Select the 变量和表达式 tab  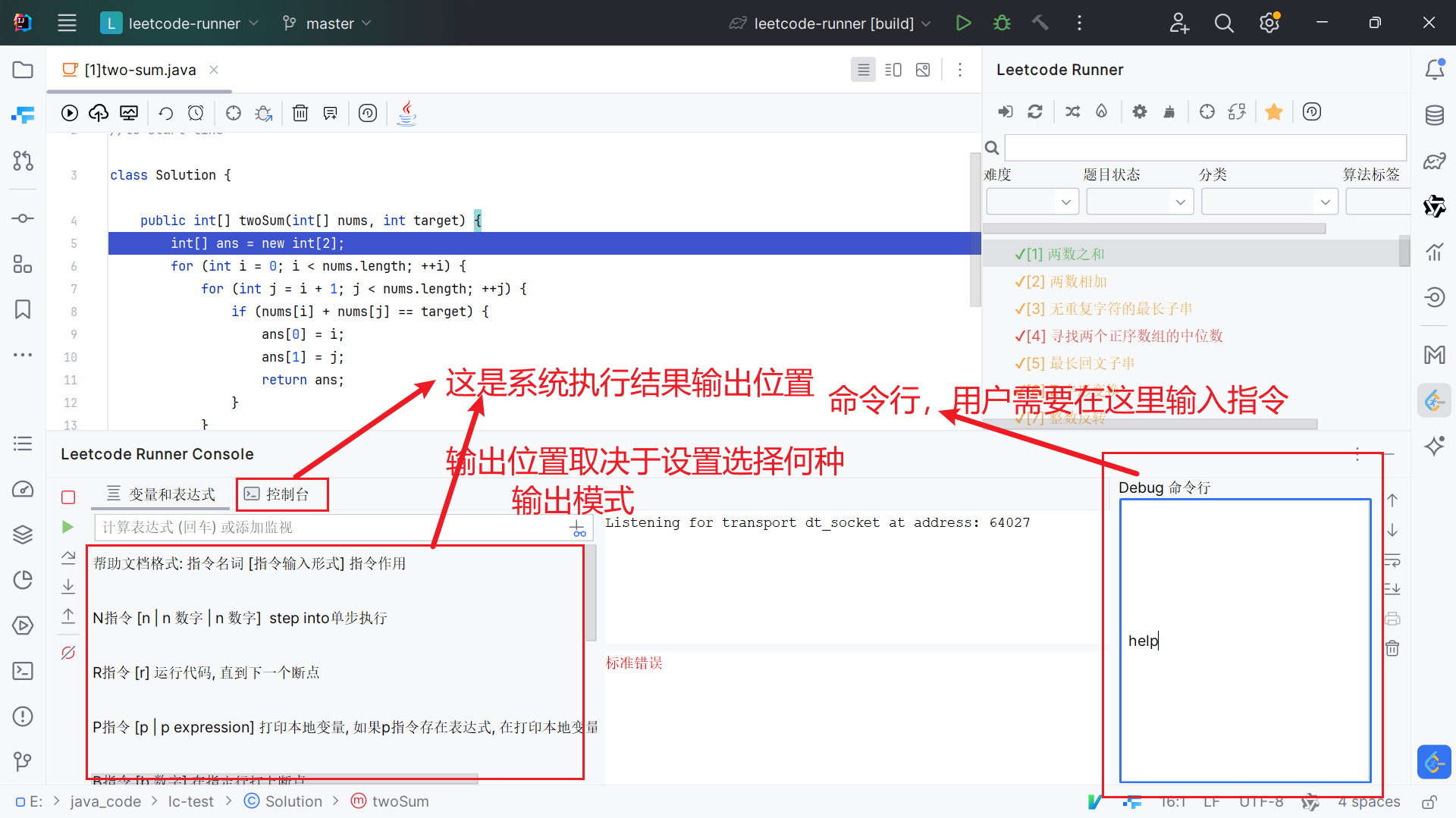[x=162, y=494]
